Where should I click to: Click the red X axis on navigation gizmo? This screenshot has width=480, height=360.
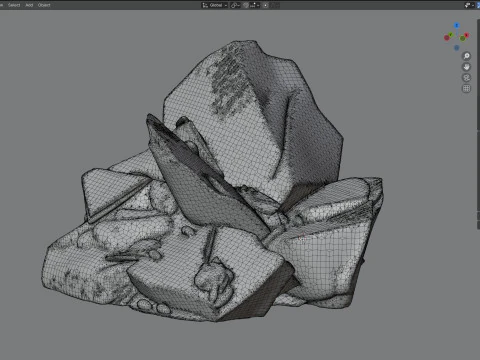467,35
